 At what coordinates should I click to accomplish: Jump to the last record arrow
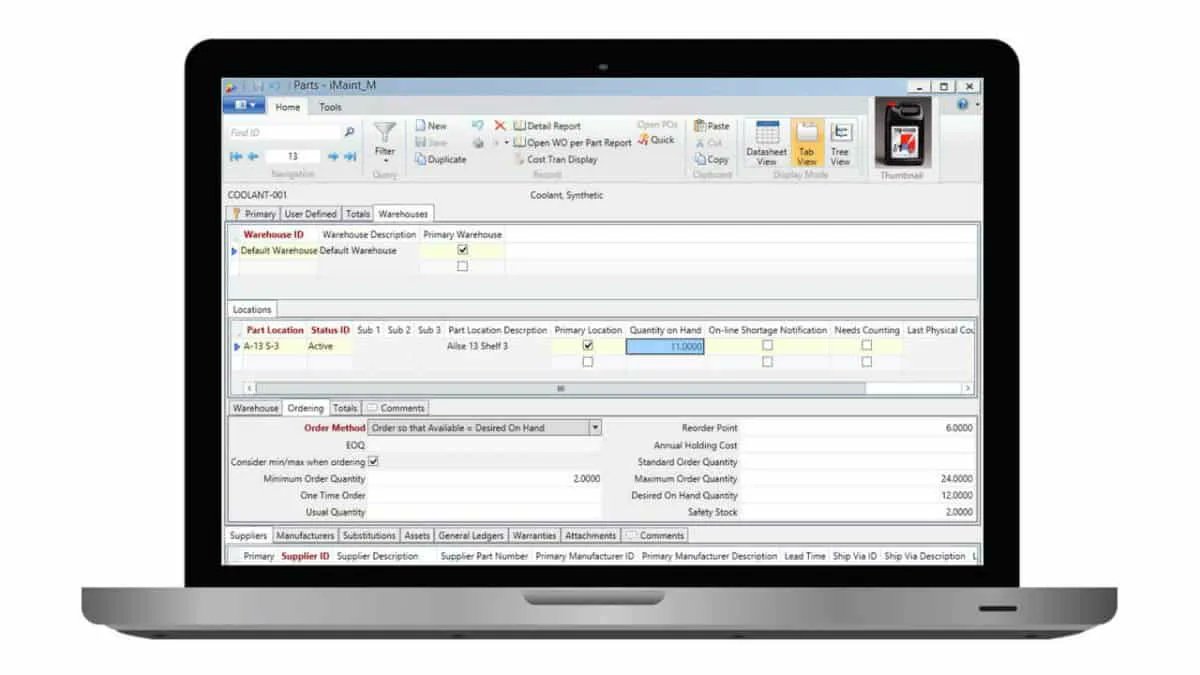click(x=350, y=156)
